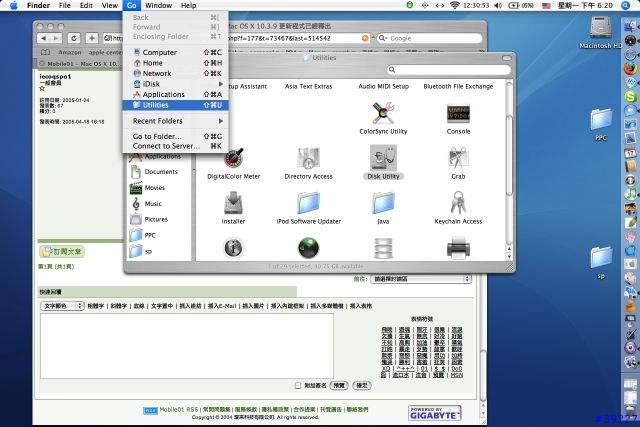
Task: Click the 確定 submit button
Action: click(x=362, y=385)
